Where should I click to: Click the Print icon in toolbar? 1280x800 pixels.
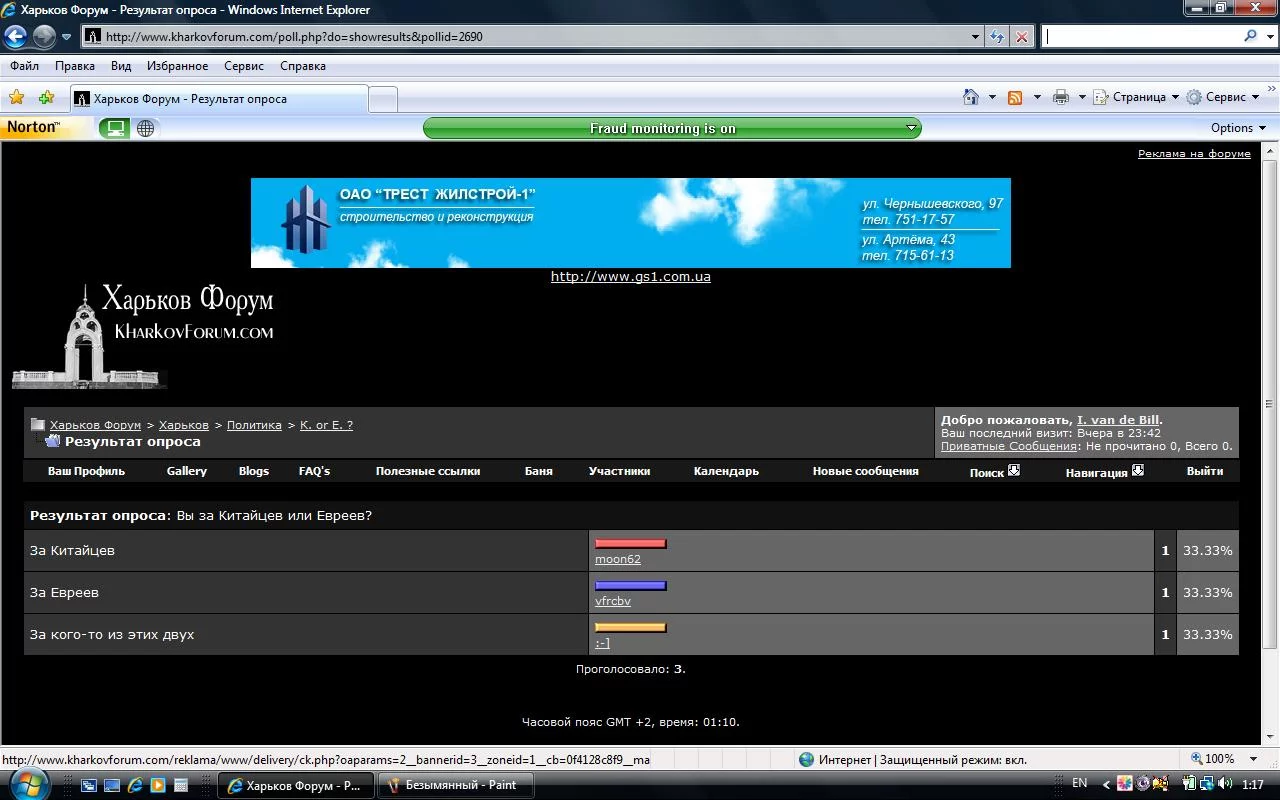[1061, 97]
